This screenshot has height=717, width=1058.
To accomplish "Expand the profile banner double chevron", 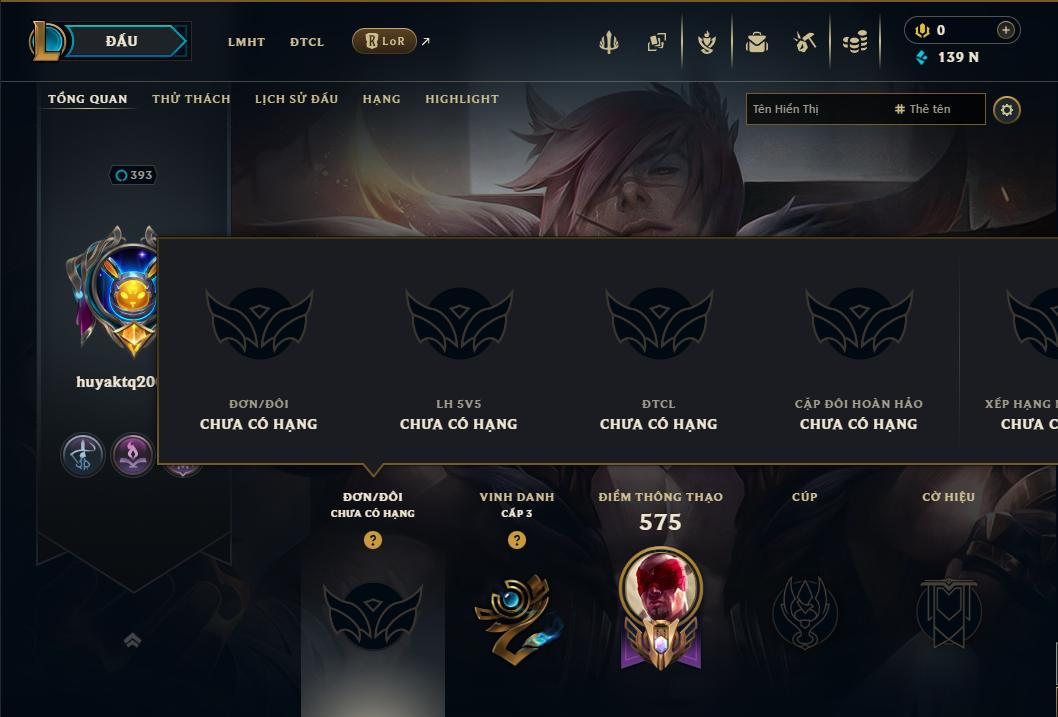I will [132, 640].
